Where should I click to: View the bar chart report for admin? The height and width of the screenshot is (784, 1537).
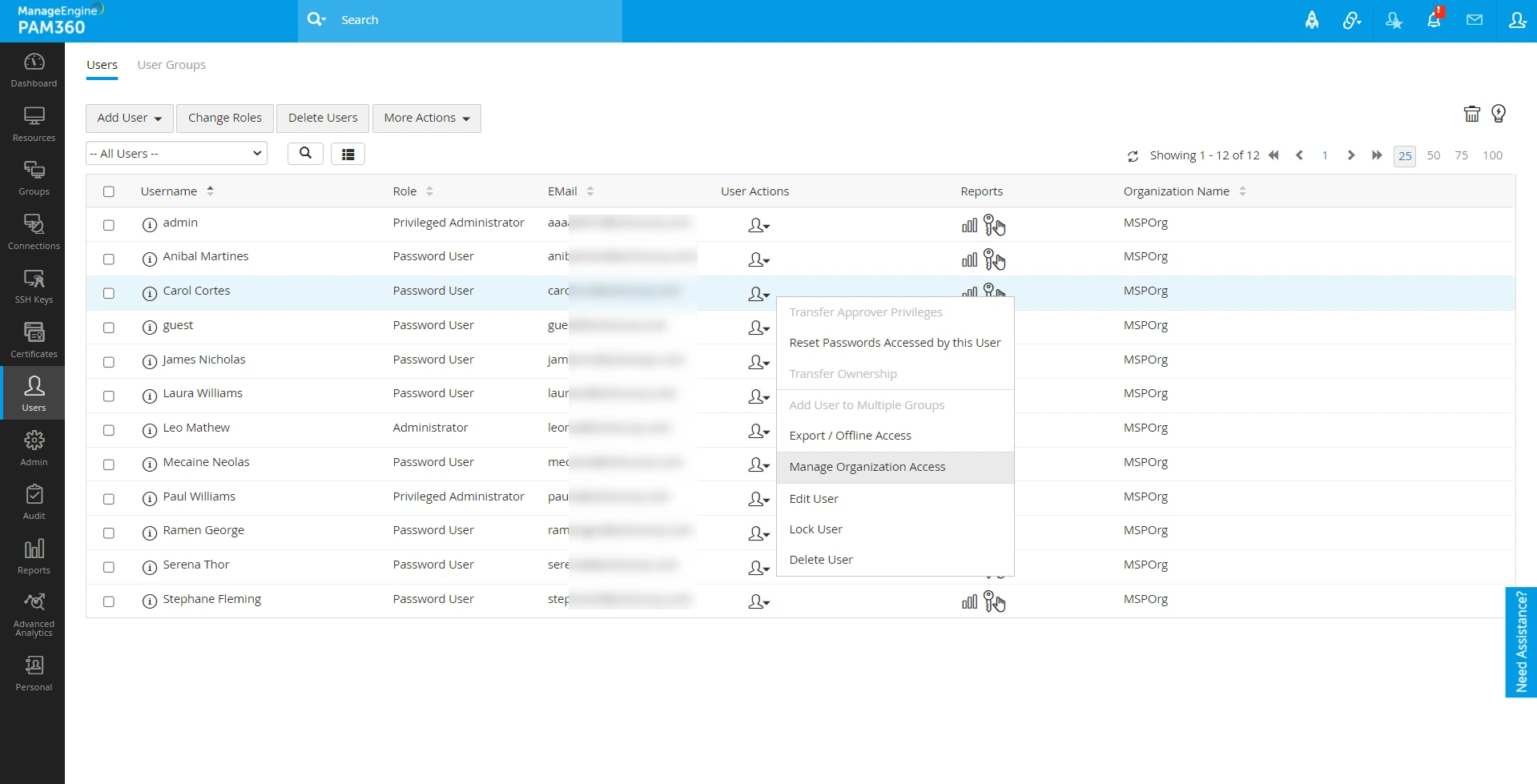(x=969, y=226)
